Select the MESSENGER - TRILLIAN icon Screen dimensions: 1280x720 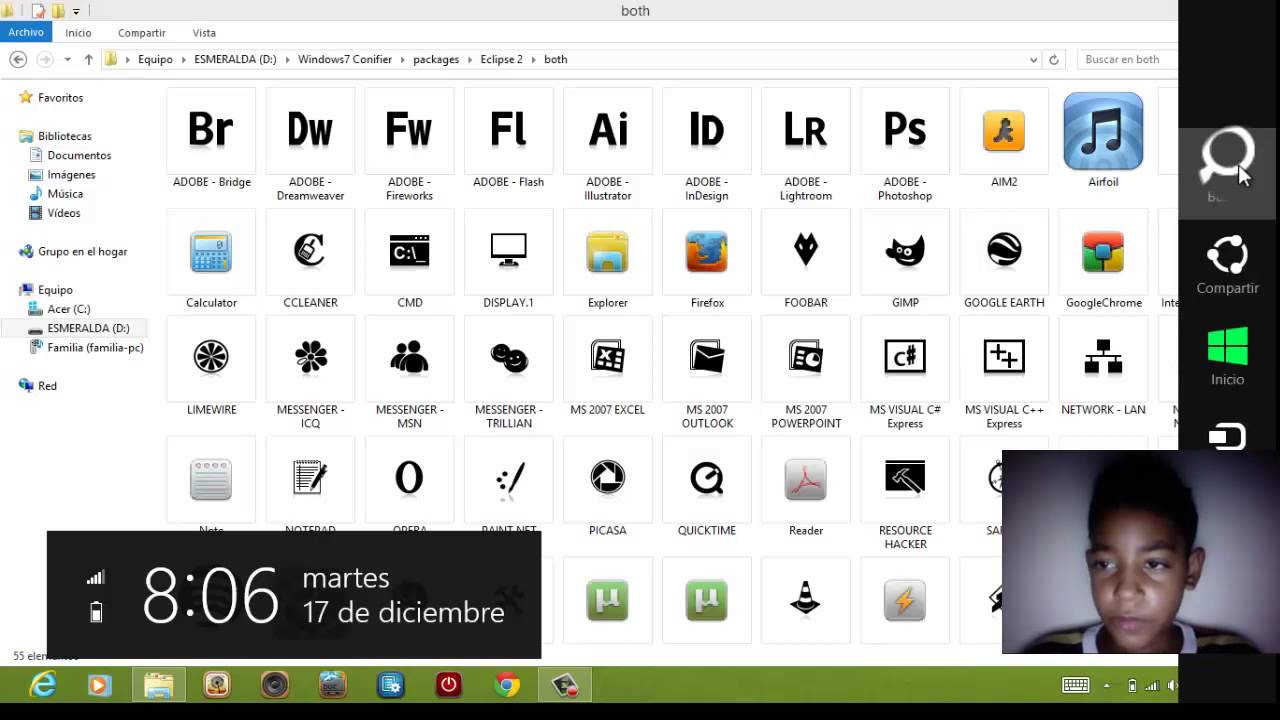(x=508, y=357)
